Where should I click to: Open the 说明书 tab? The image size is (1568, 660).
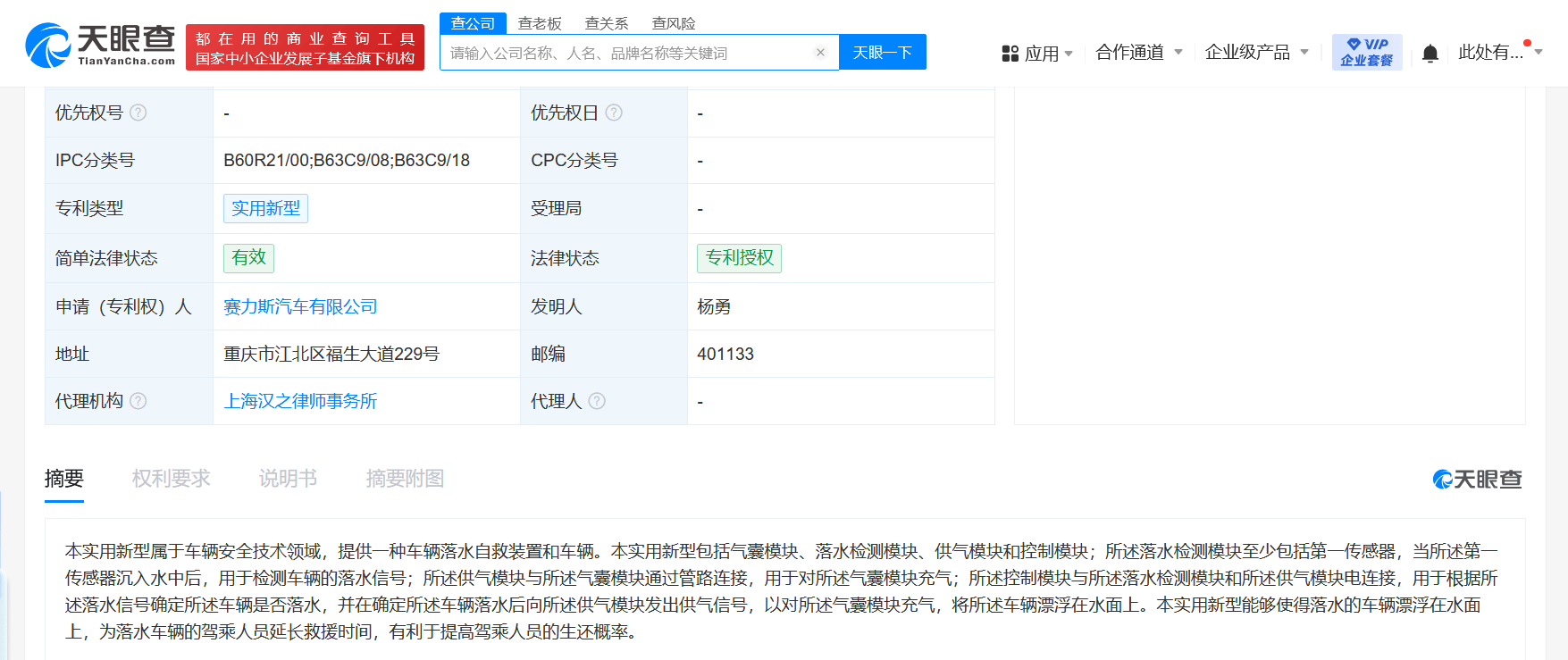coord(288,479)
